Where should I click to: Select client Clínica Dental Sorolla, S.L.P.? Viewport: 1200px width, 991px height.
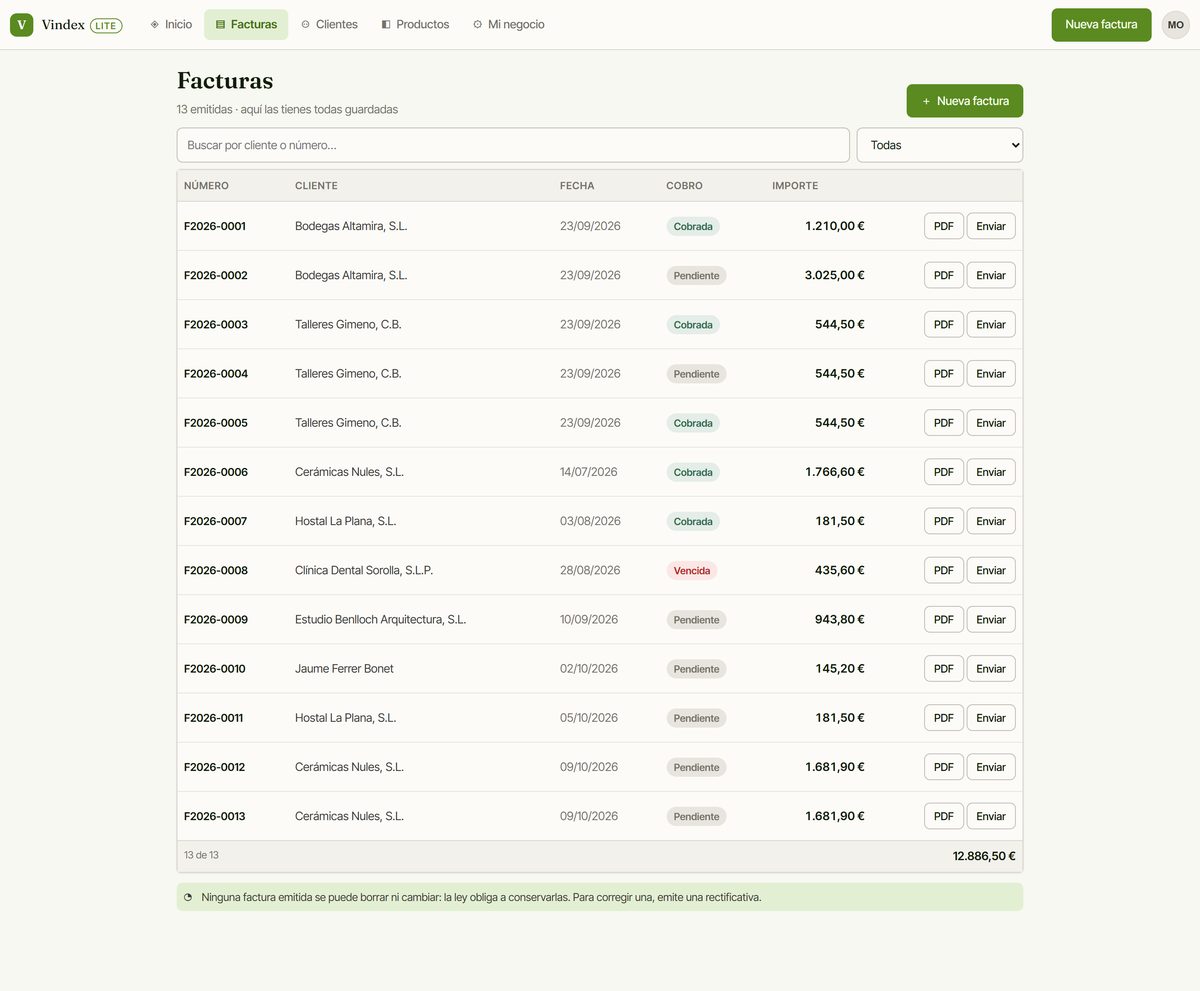pyautogui.click(x=364, y=570)
